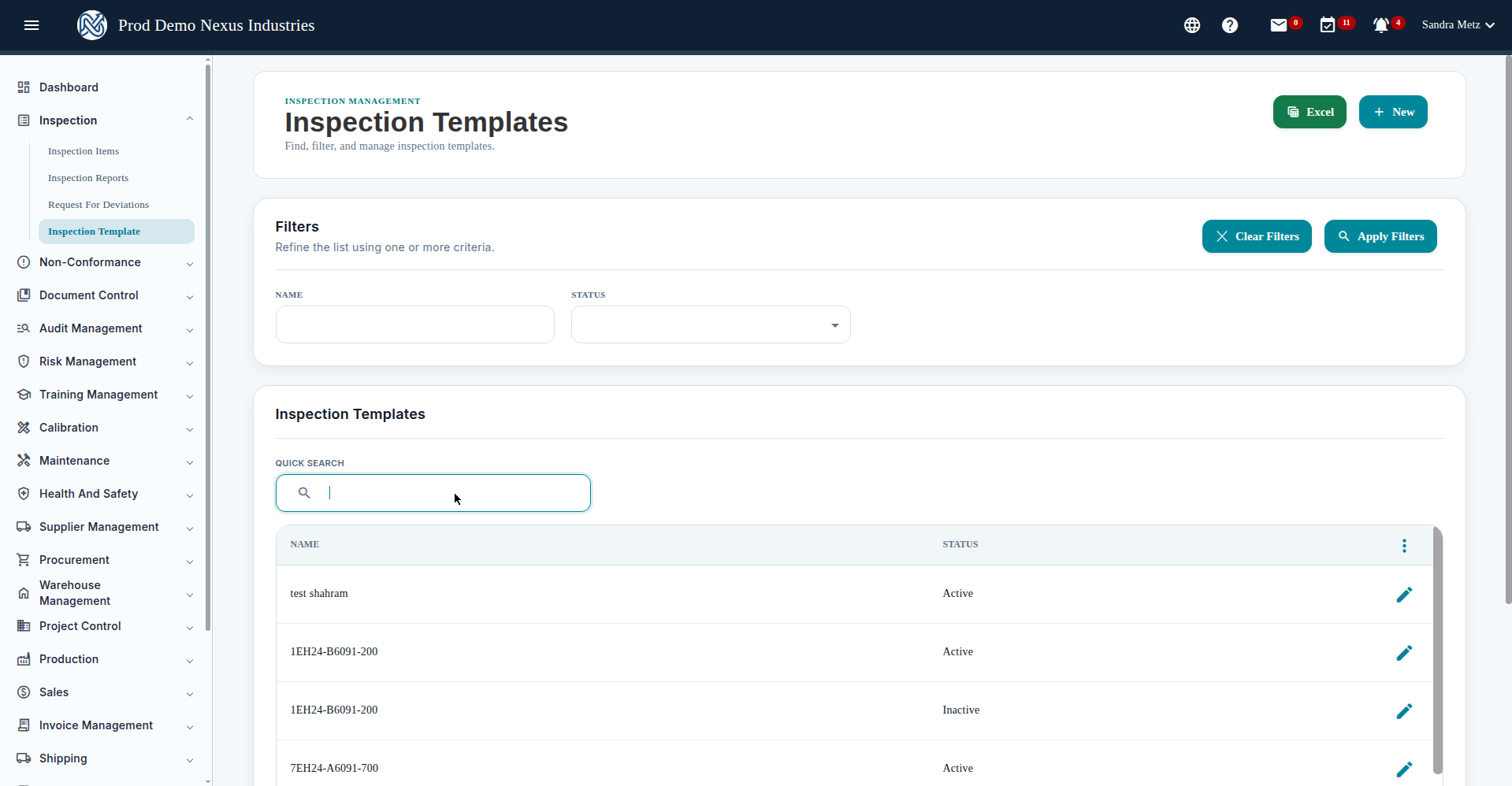Click the Name filter input field
The width and height of the screenshot is (1512, 786).
click(x=415, y=324)
